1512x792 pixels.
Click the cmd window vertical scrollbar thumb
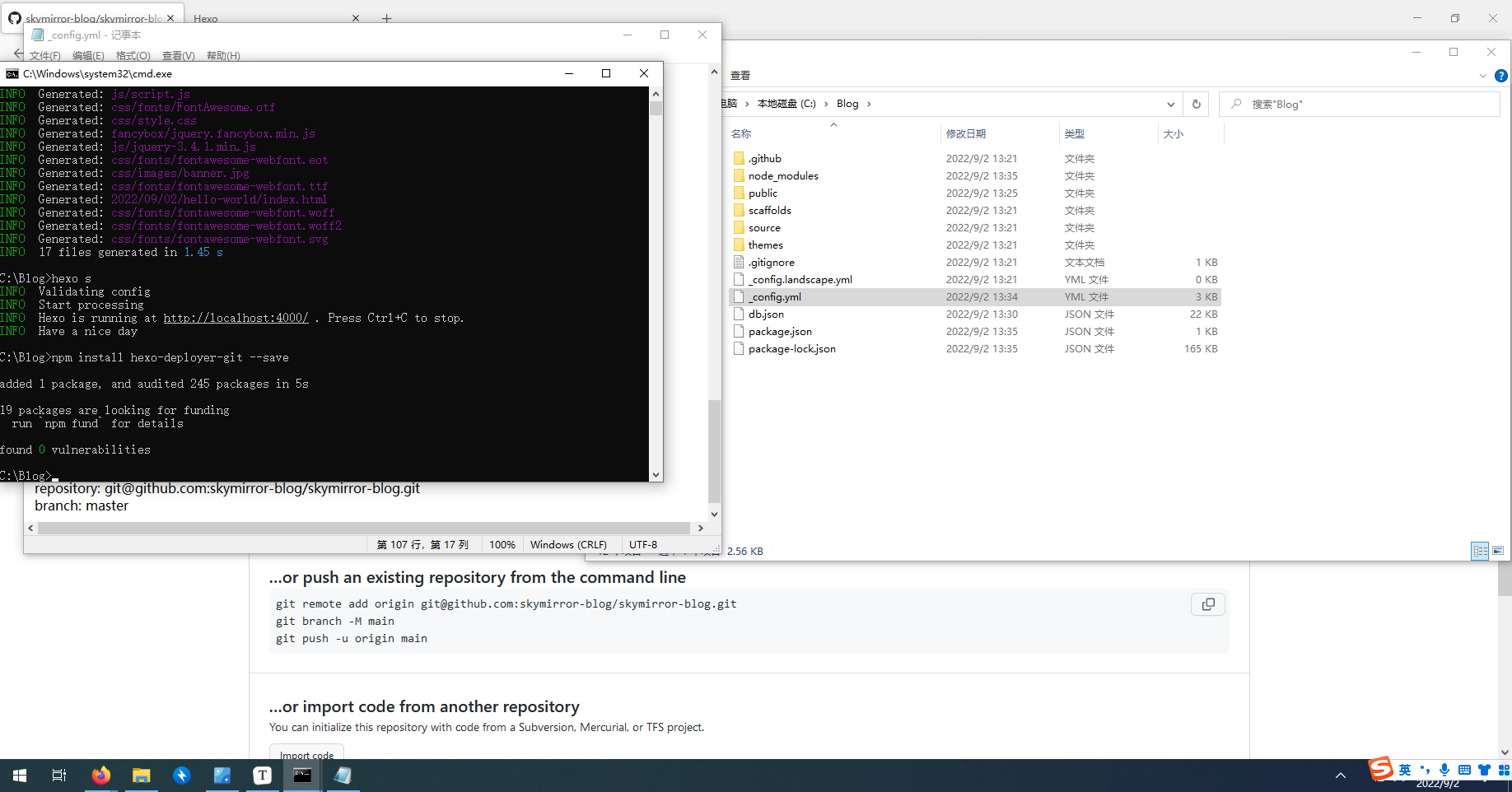(656, 109)
